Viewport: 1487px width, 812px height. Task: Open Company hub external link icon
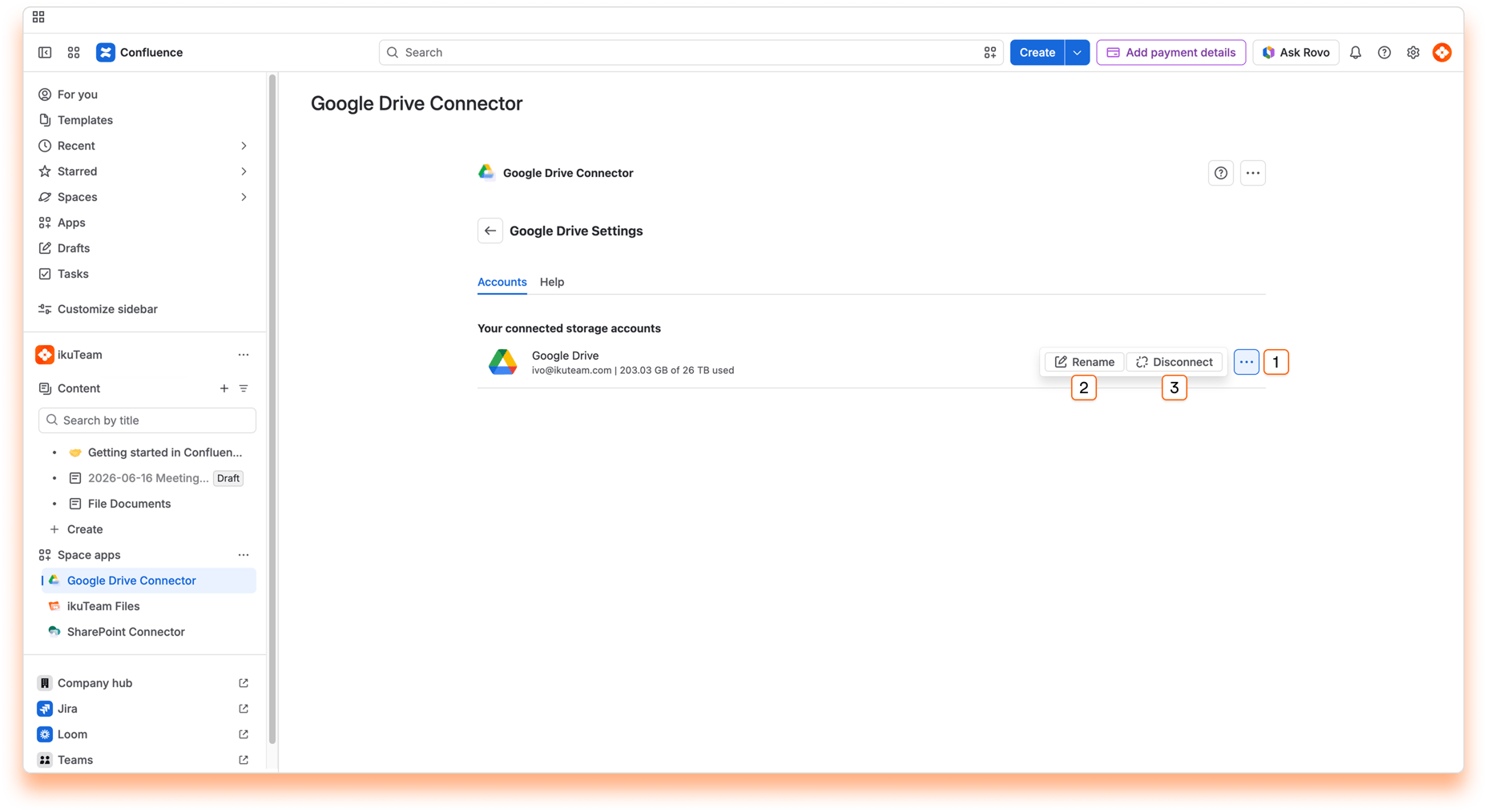244,683
